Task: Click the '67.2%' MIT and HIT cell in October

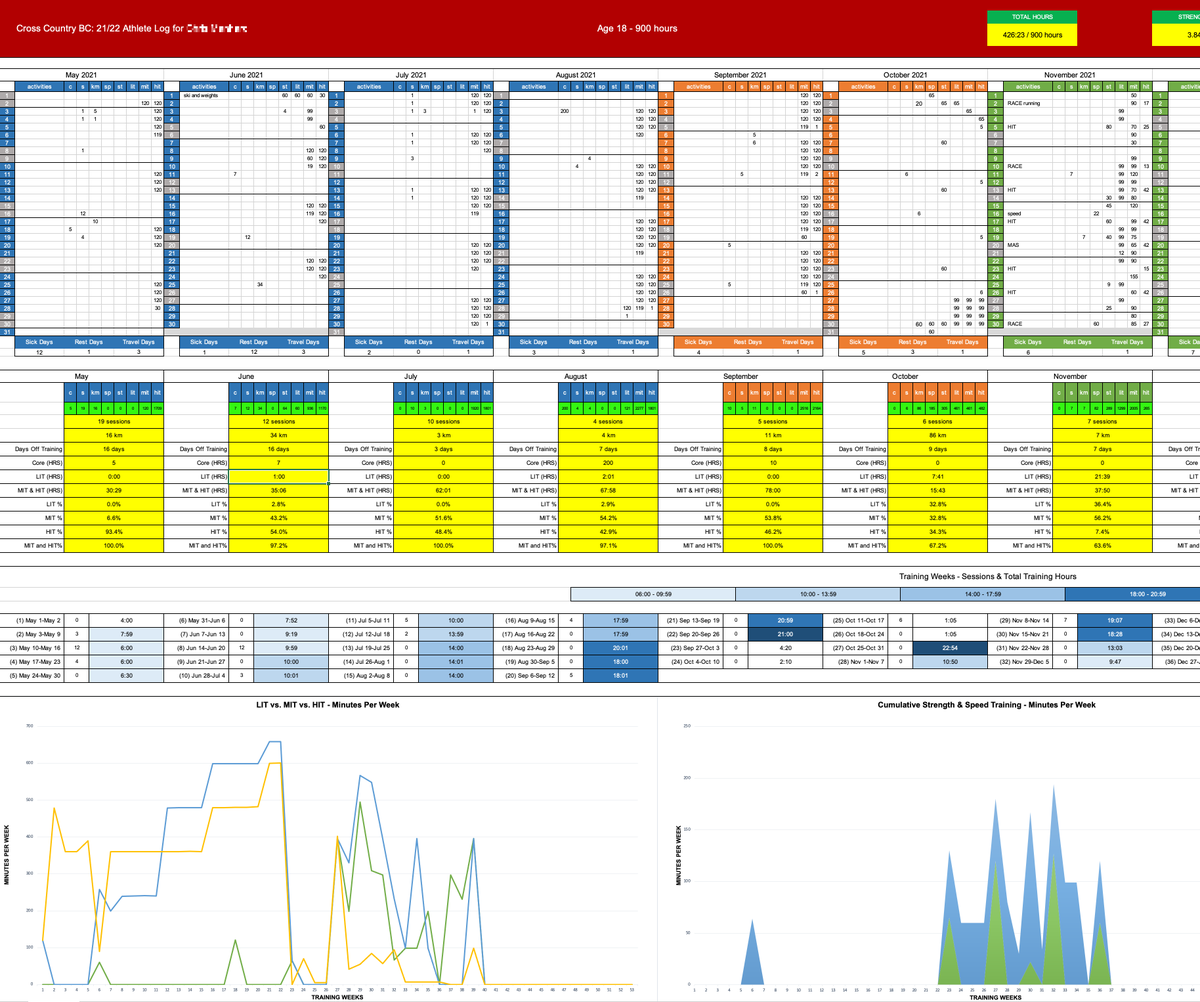Action: 939,545
